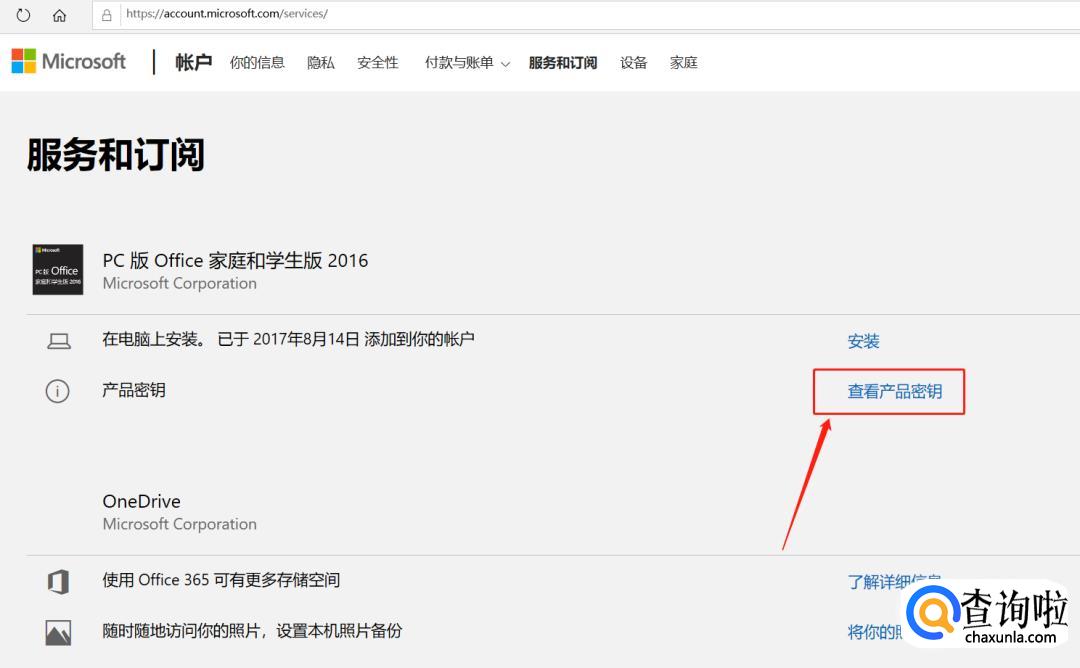This screenshot has height=668, width=1080.
Task: Click Microsoft Corporation under Office 2016
Action: pos(179,284)
